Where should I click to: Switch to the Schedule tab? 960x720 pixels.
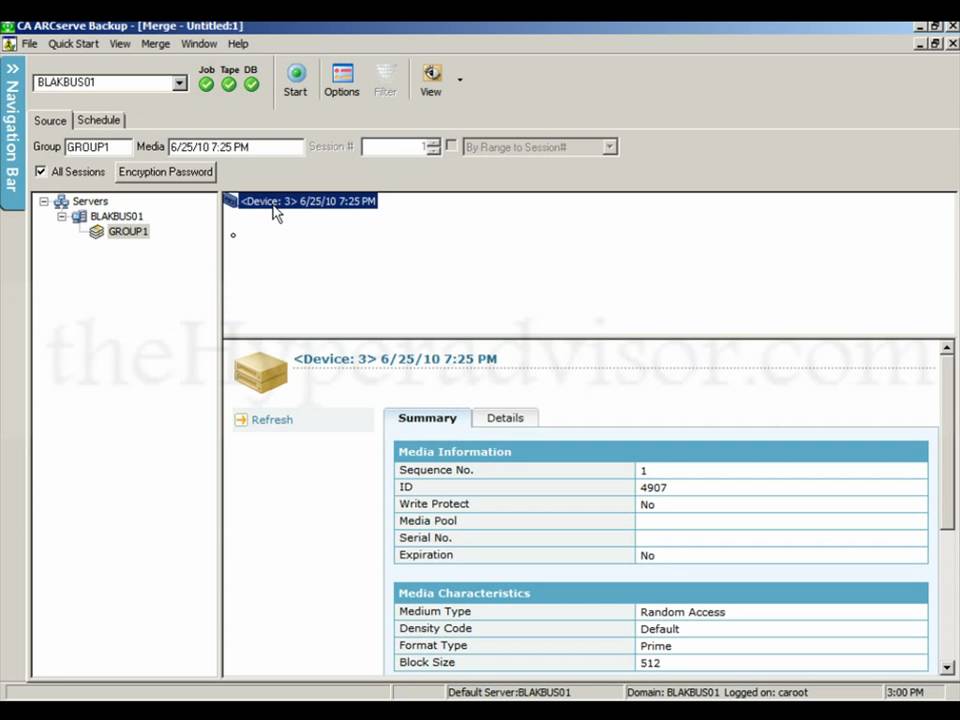click(x=99, y=120)
